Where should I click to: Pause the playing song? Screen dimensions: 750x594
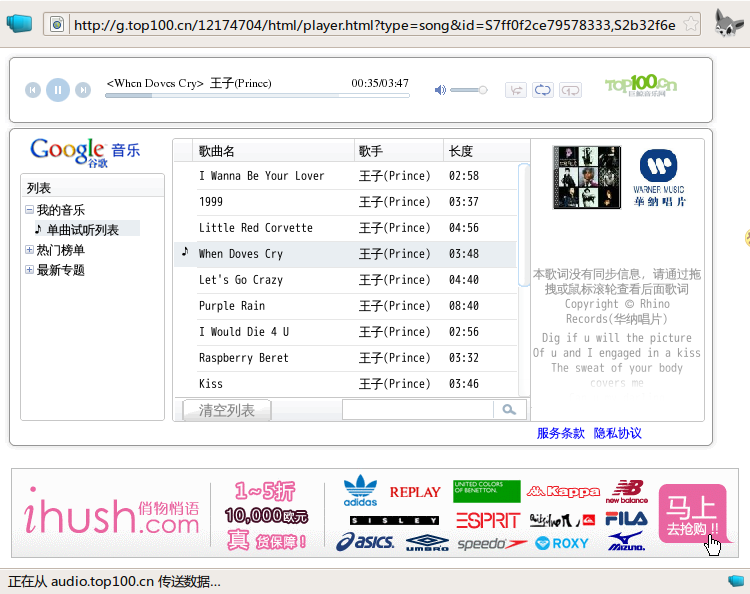58,90
